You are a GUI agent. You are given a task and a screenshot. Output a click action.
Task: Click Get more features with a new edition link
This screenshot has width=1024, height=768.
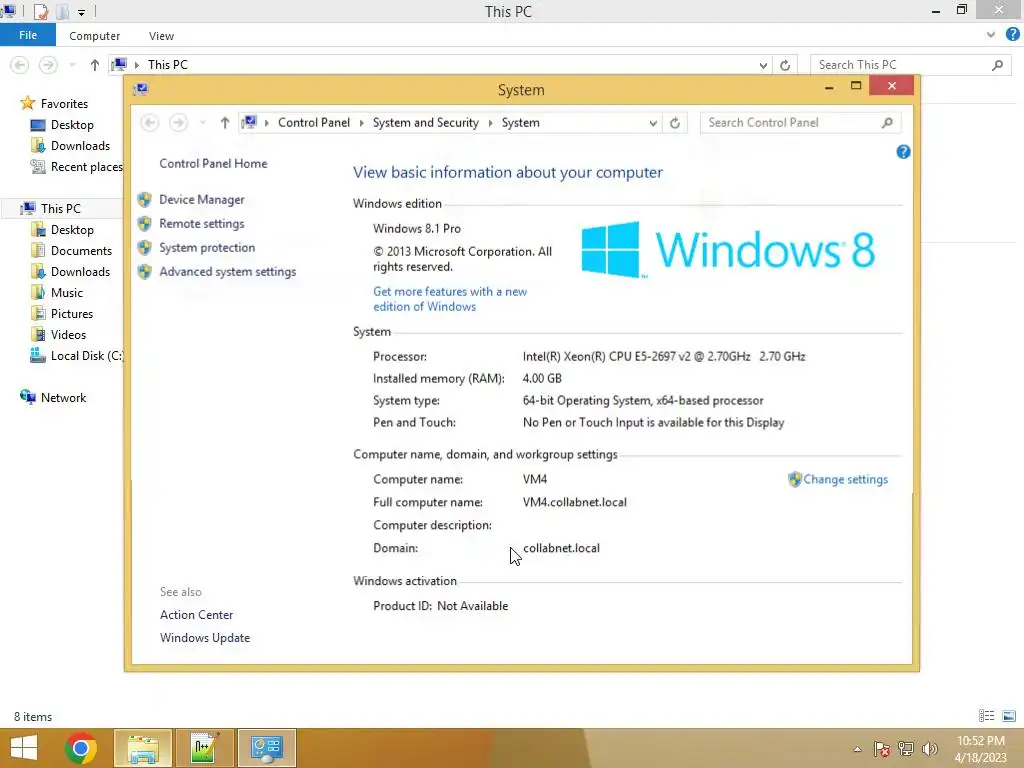coord(450,299)
